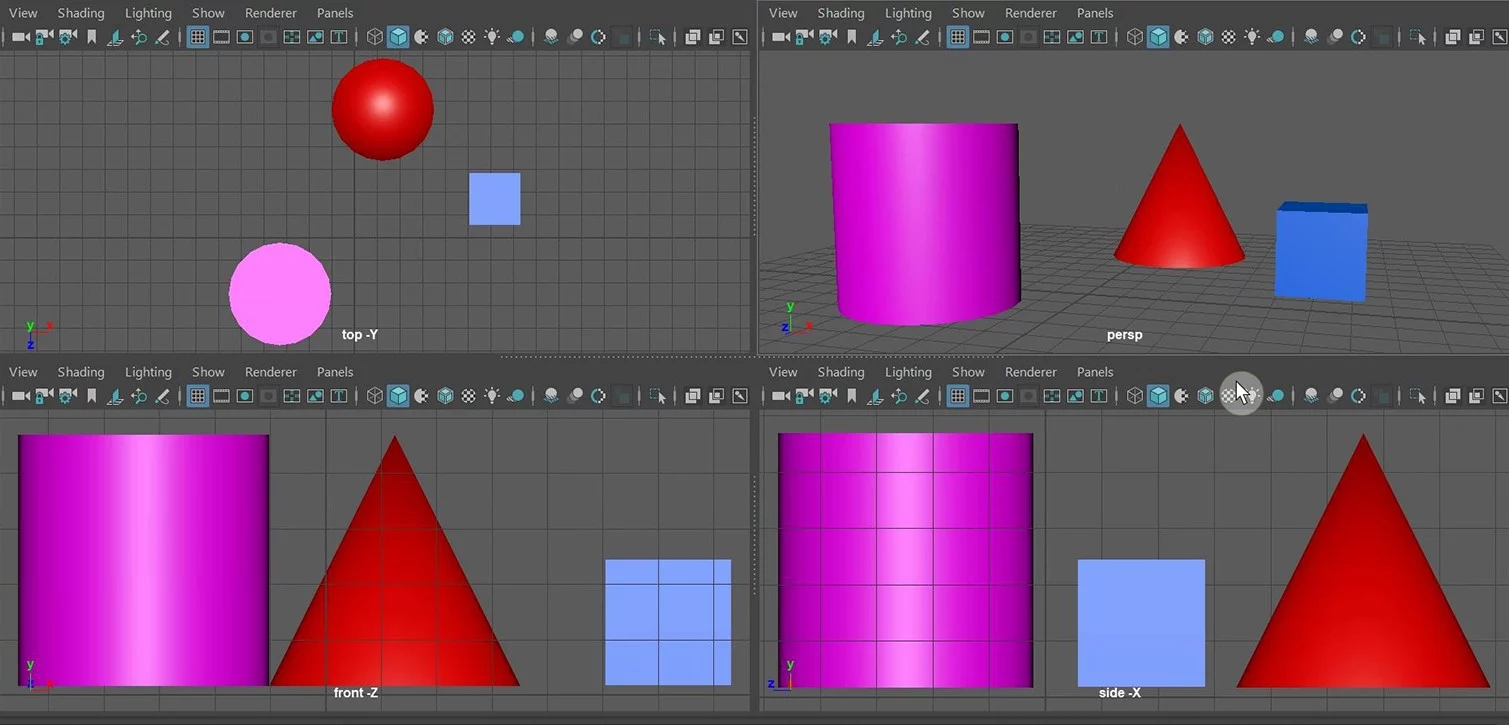Open Shading menu in top -Y panel
Screen dimensions: 1509x725
point(81,13)
